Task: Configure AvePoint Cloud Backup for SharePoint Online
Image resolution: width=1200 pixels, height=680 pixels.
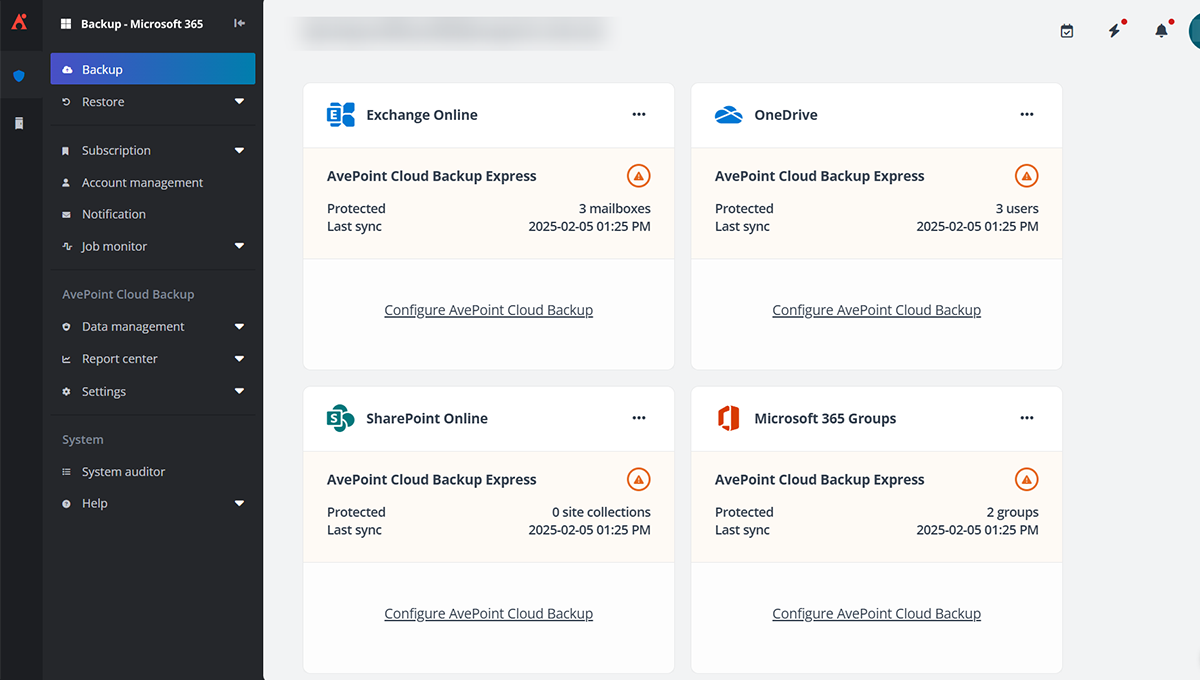Action: pos(488,614)
